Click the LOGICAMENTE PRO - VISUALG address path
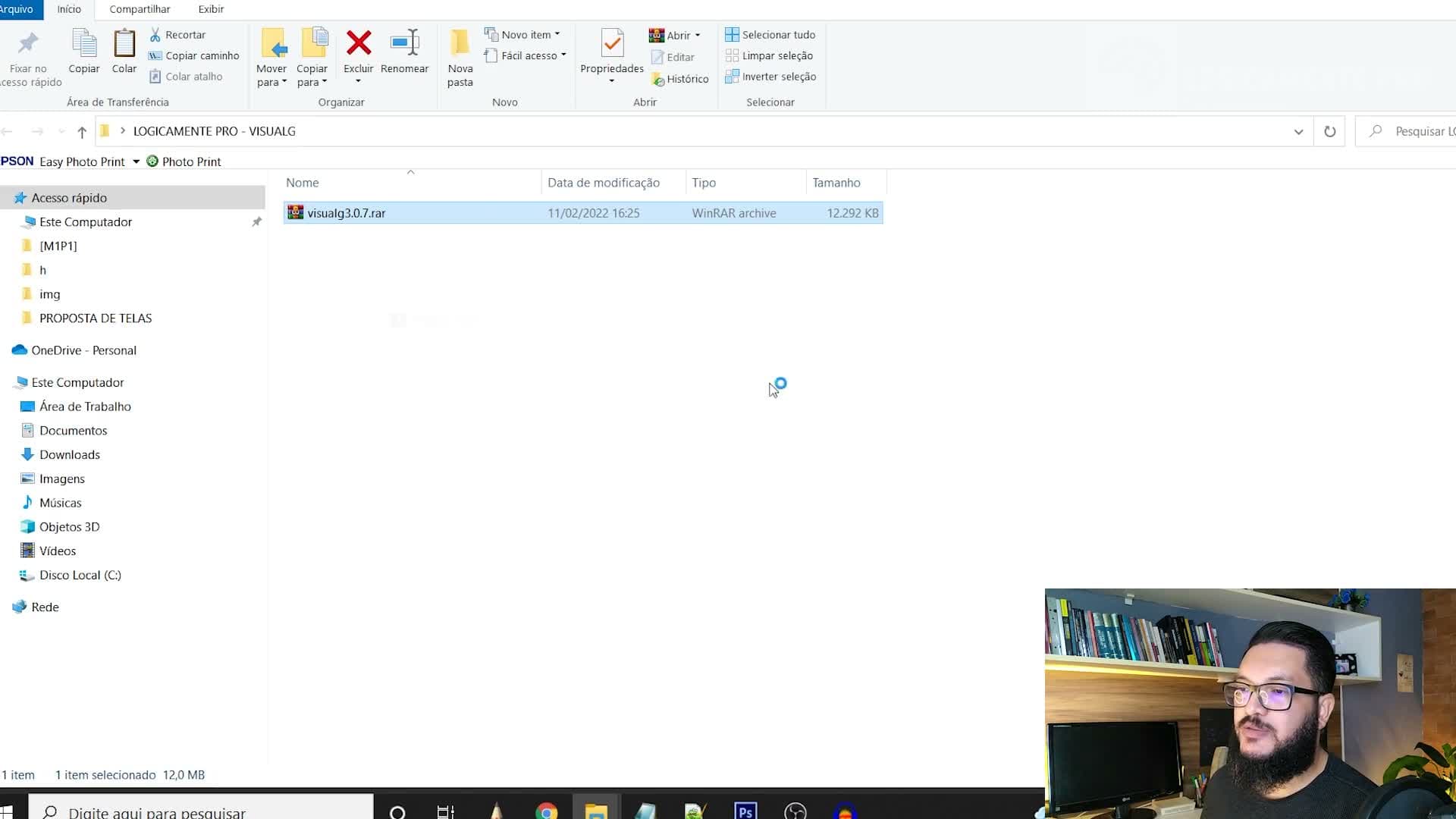The width and height of the screenshot is (1456, 819). [x=215, y=131]
